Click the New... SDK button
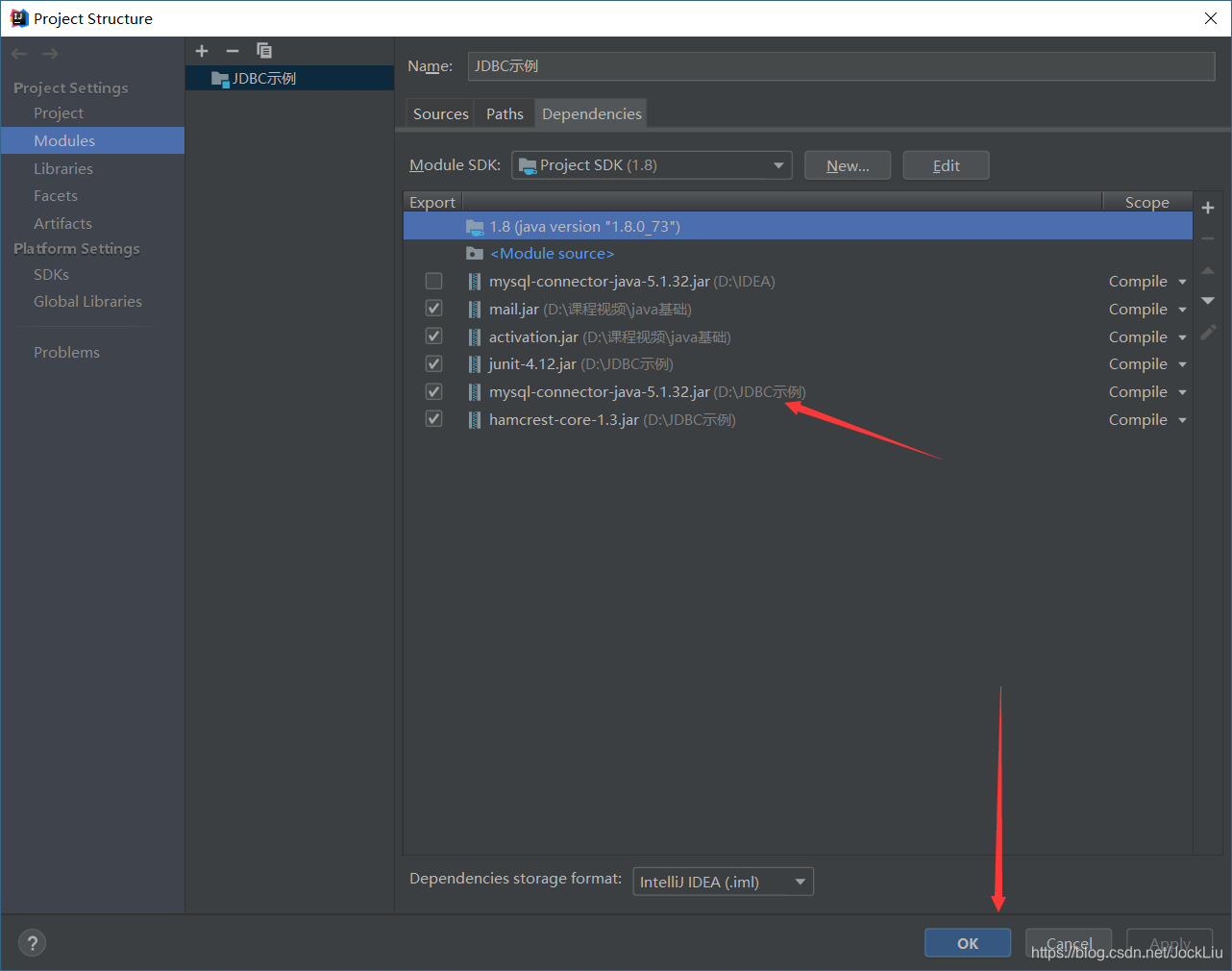The width and height of the screenshot is (1232, 971). (x=848, y=165)
